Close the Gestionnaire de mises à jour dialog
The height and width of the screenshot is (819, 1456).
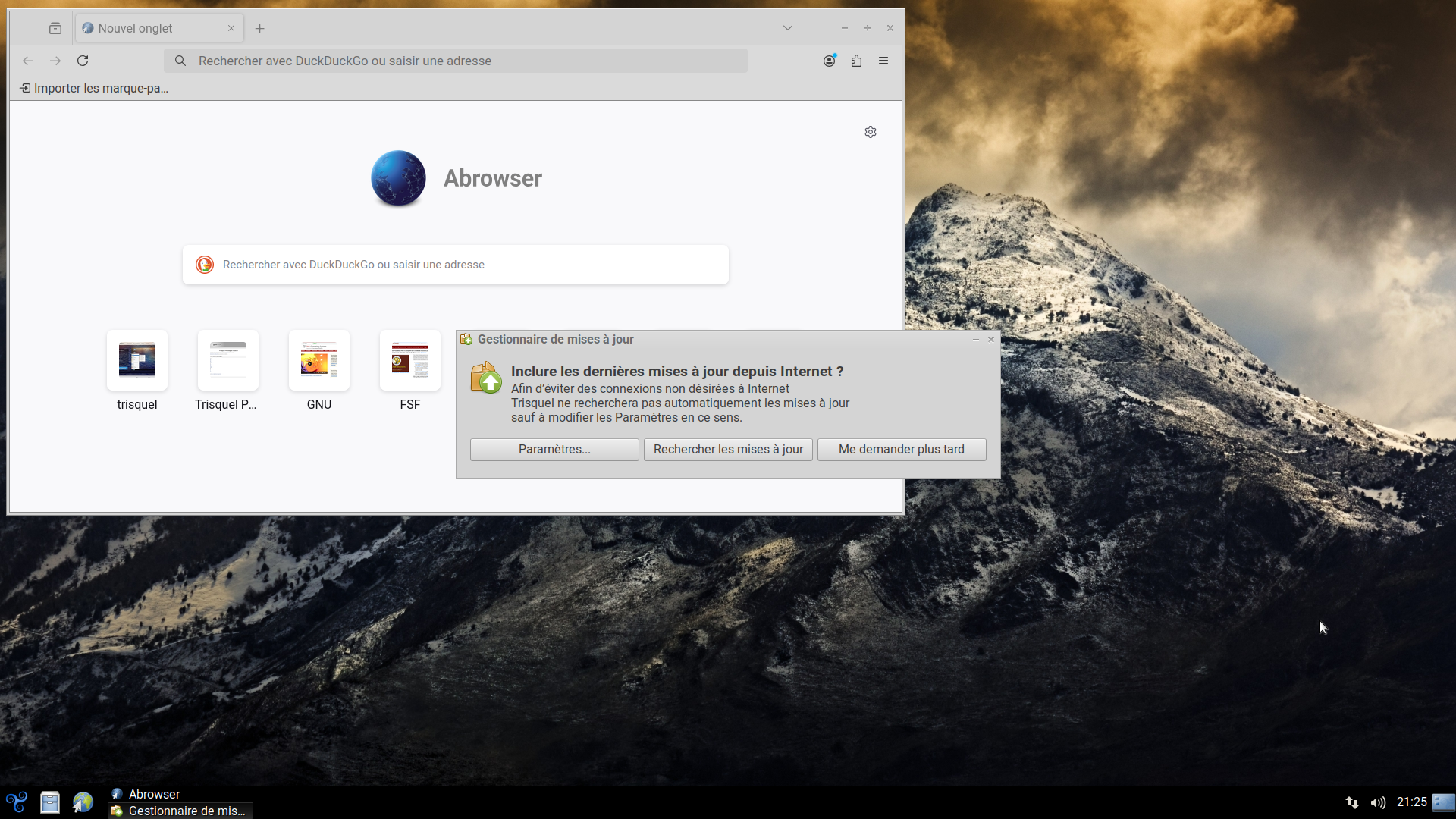(x=991, y=340)
